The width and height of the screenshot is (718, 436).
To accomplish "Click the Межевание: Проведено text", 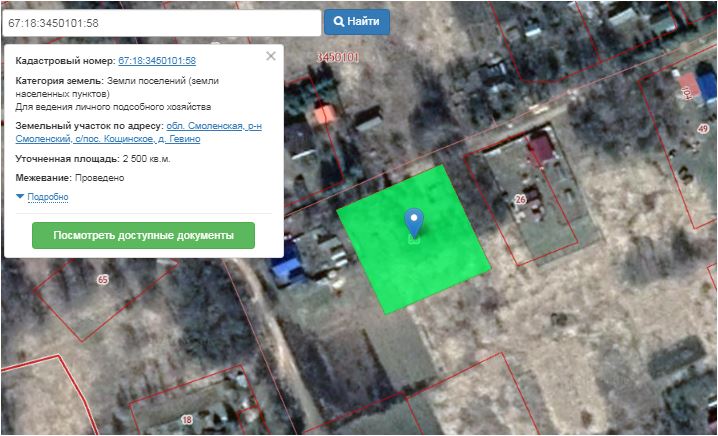I will tap(70, 178).
